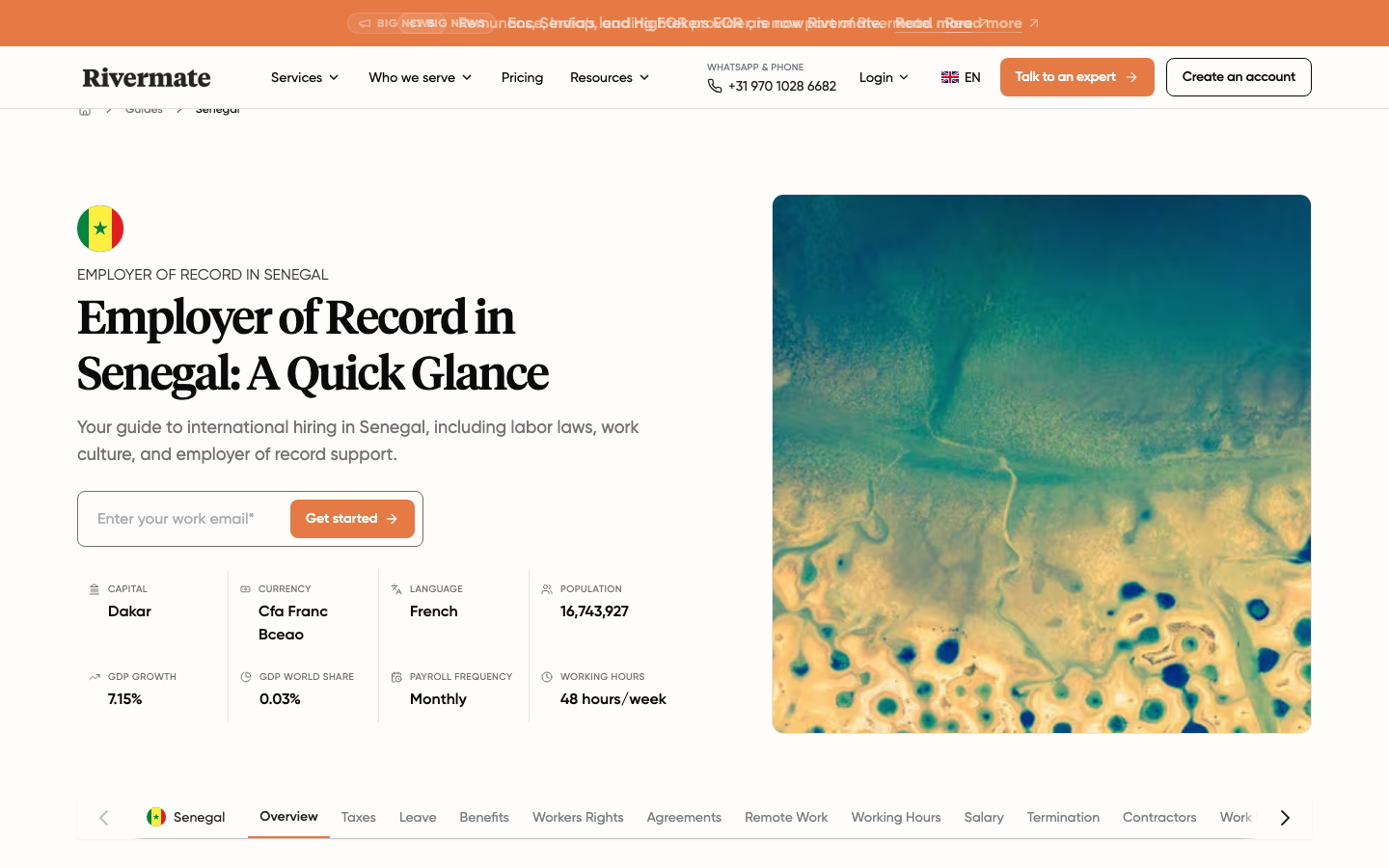The image size is (1389, 868).
Task: Click the Create an account button
Action: pyautogui.click(x=1239, y=77)
